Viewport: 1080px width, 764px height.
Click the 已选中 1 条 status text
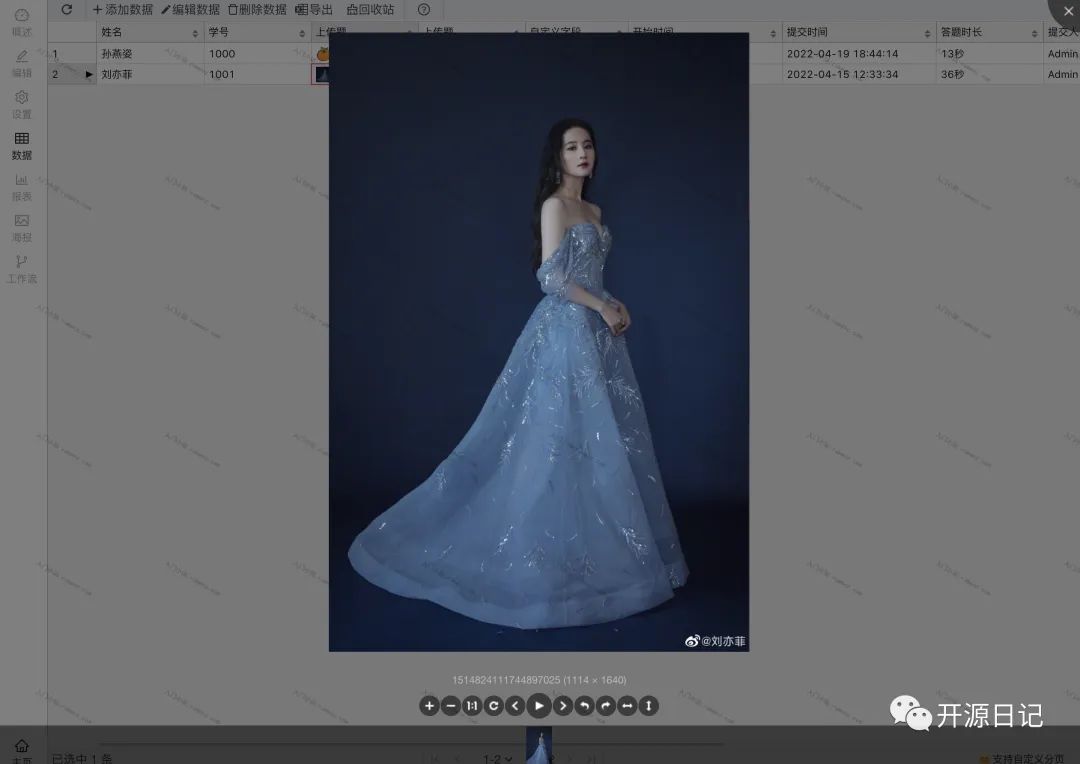(82, 758)
